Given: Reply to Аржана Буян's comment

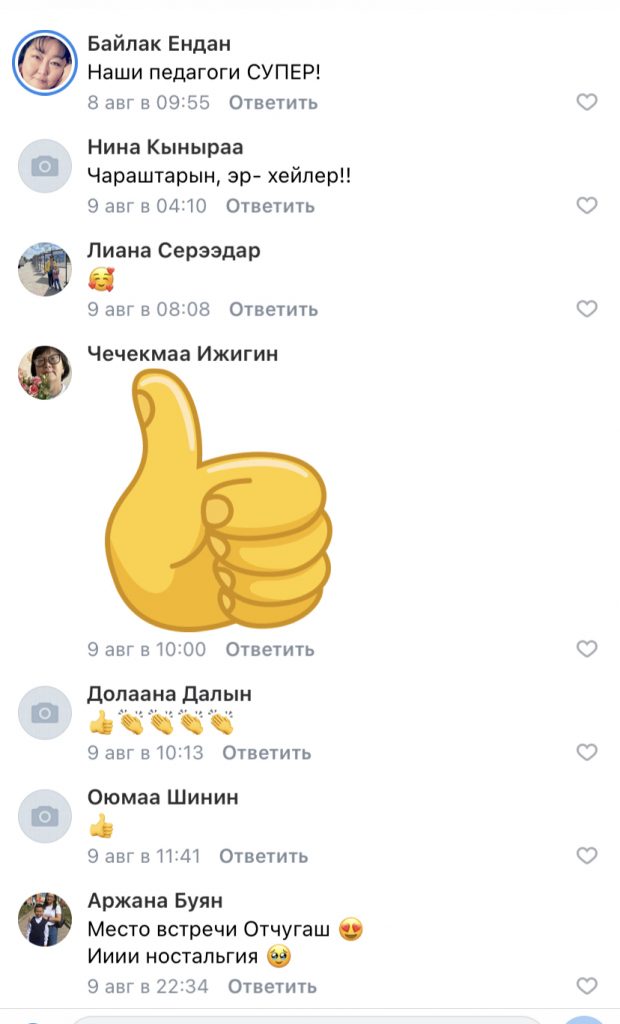Looking at the screenshot, I should 272,986.
